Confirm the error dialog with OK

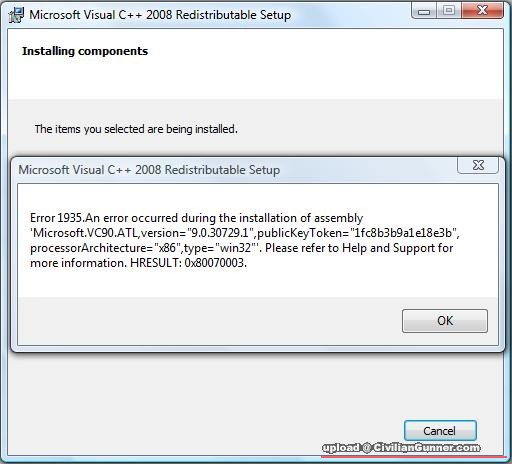(x=445, y=321)
